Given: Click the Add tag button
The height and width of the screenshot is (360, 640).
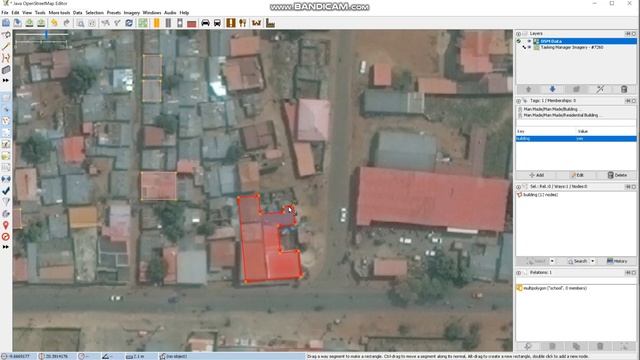Looking at the screenshot, I should 536,175.
